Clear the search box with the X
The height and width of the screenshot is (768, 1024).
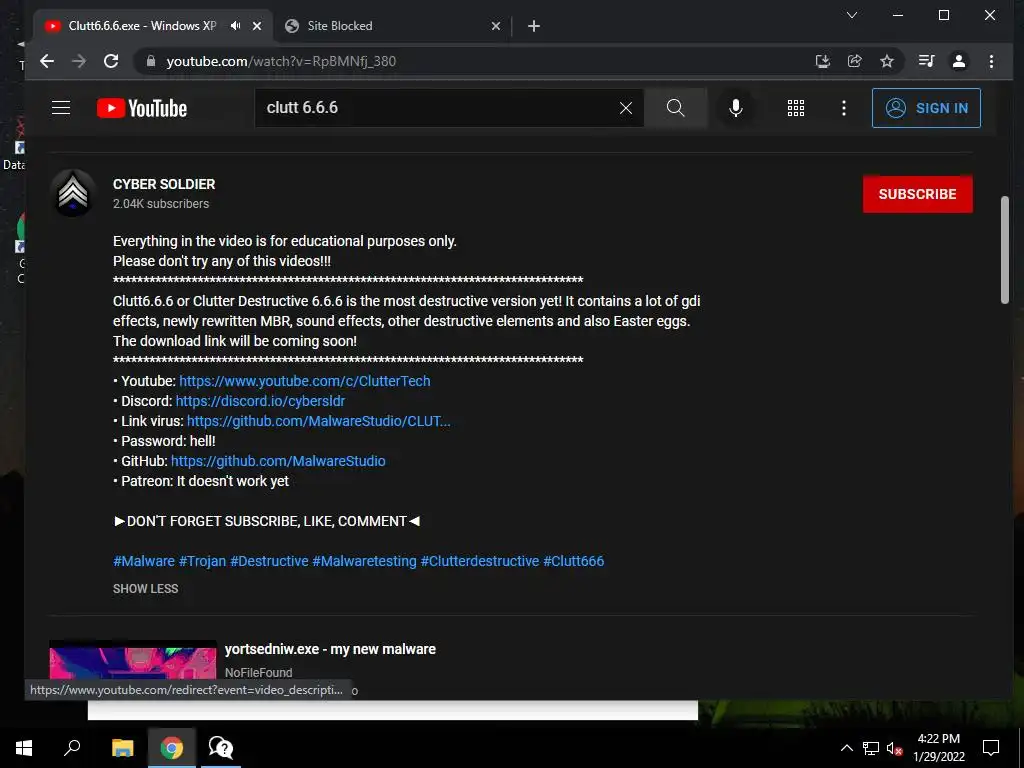point(626,108)
